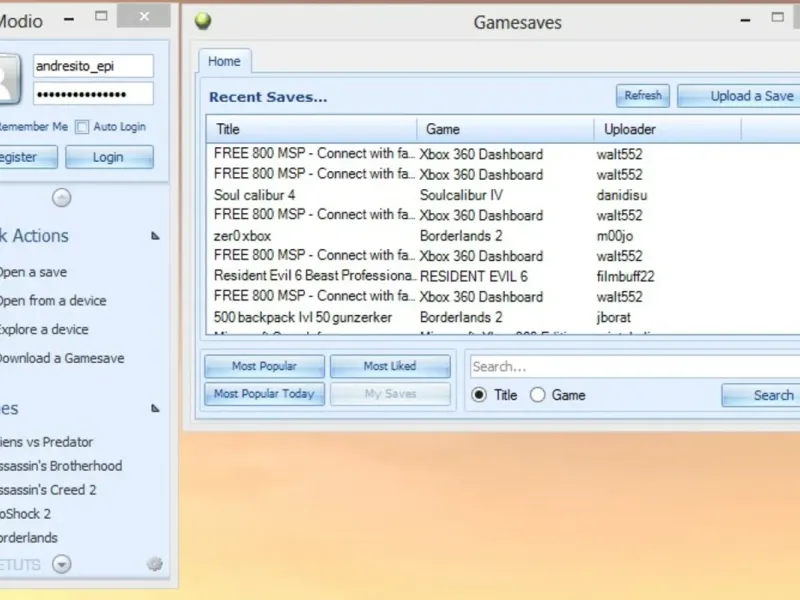Screen dimensions: 800x600
Task: Open Download a Gamesave quick action
Action: [x=61, y=358]
